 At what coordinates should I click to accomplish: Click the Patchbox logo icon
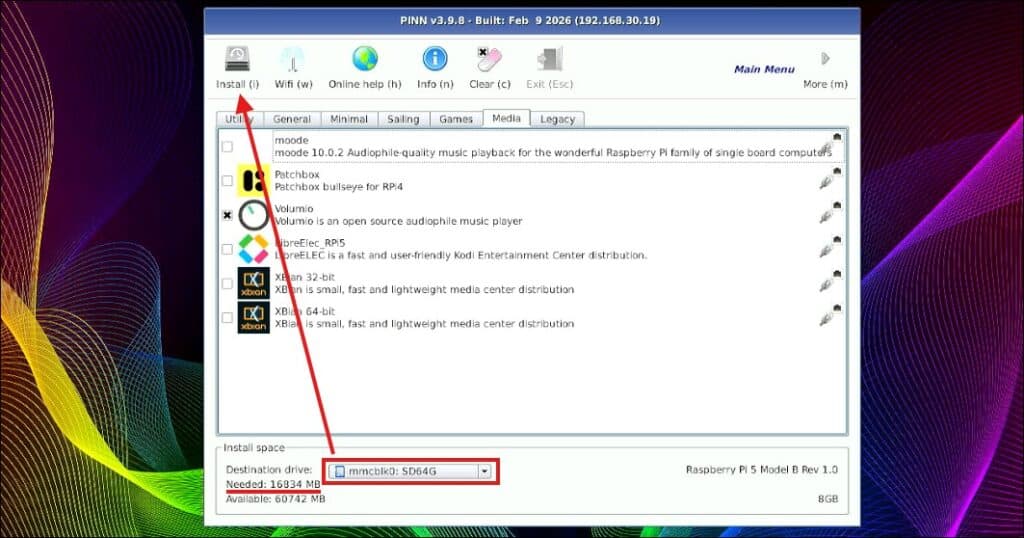tap(253, 181)
